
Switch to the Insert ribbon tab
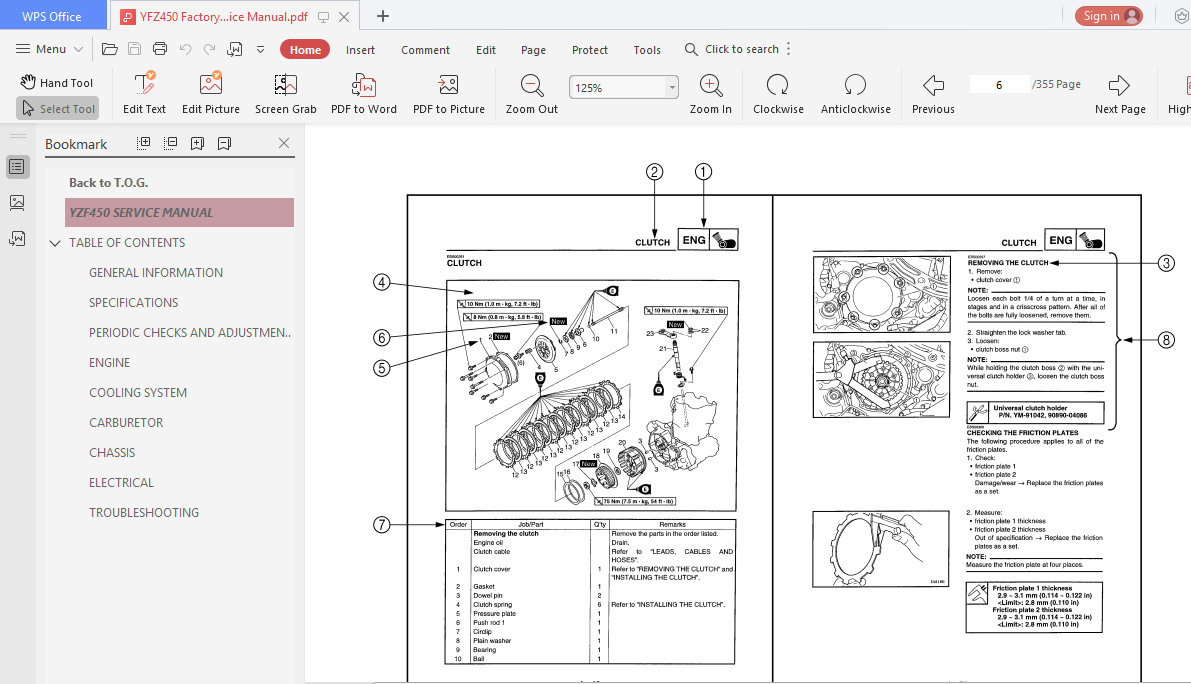pos(360,50)
